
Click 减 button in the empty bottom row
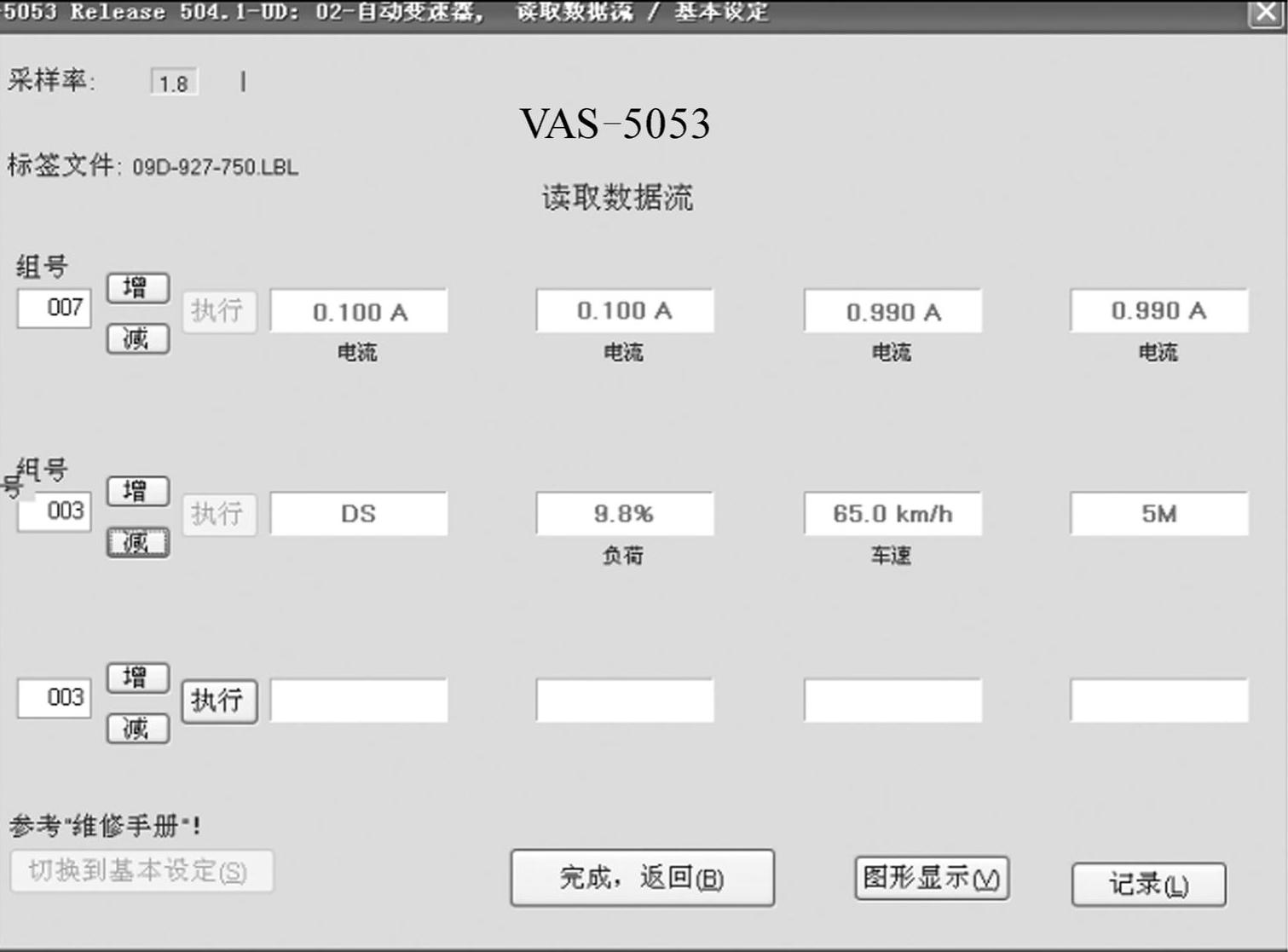(x=138, y=729)
